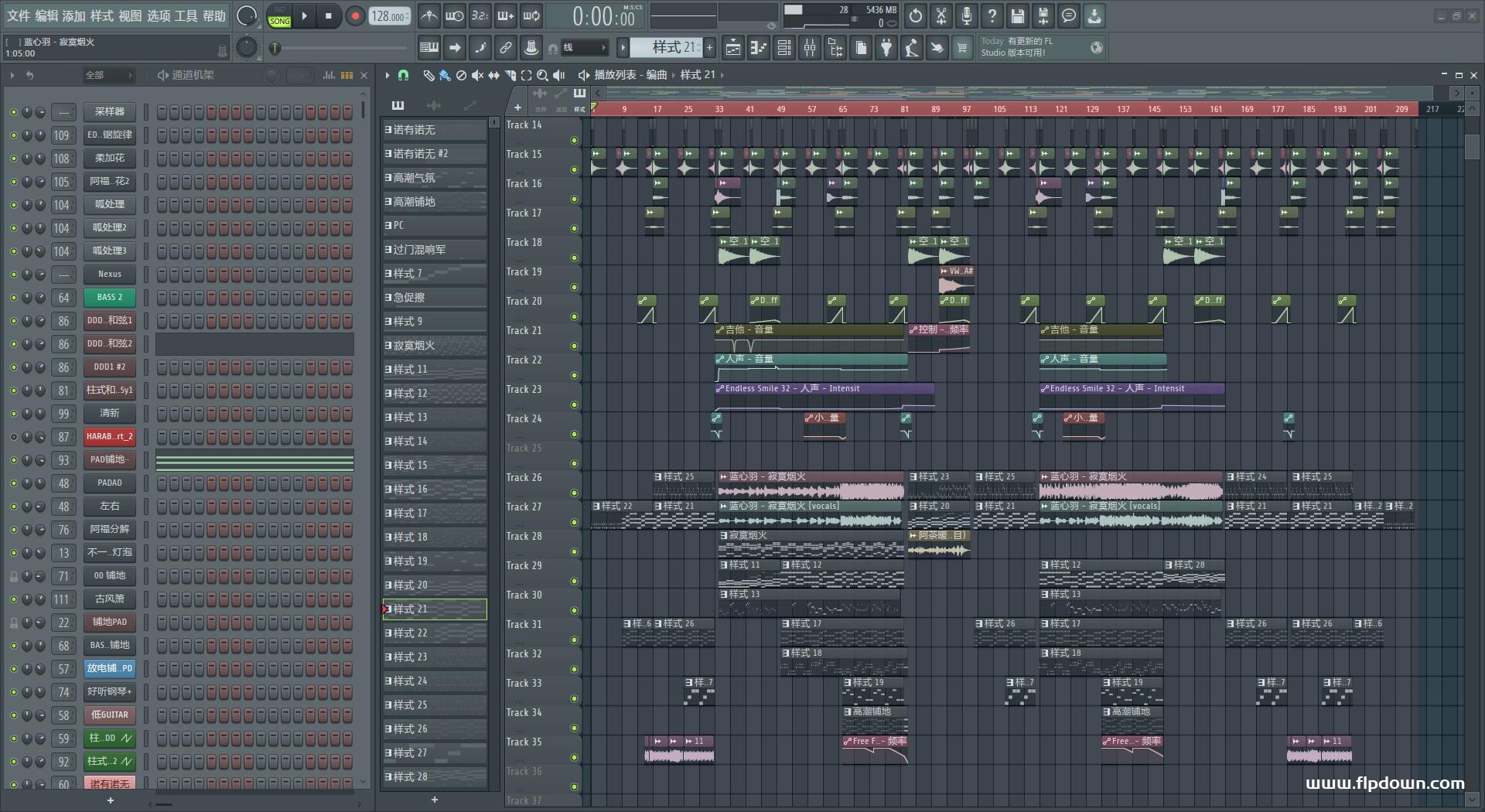Screen dimensions: 1485x812
Task: Open the playlist options arrow menu
Action: coord(387,75)
